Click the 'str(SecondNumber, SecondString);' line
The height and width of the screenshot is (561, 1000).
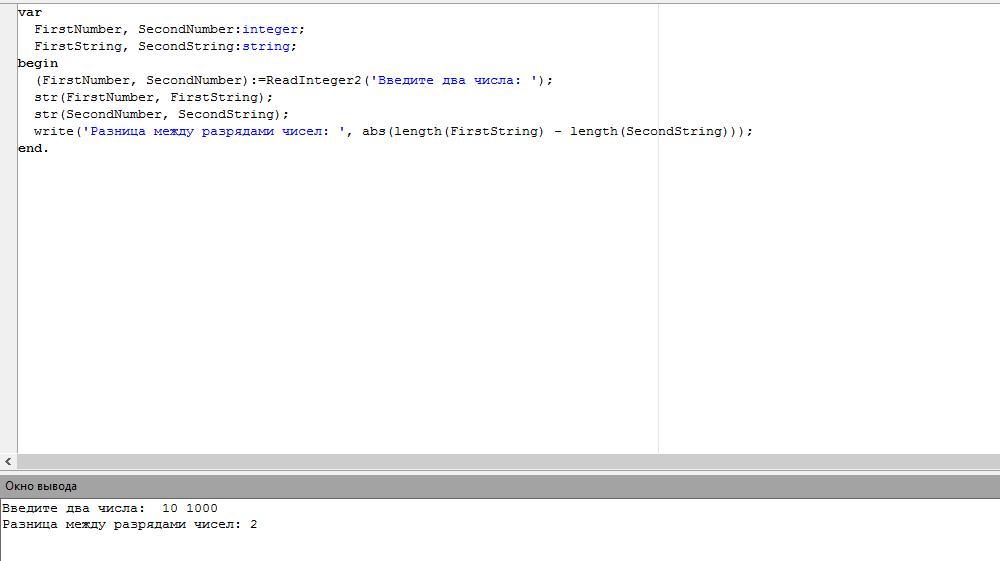coord(161,114)
